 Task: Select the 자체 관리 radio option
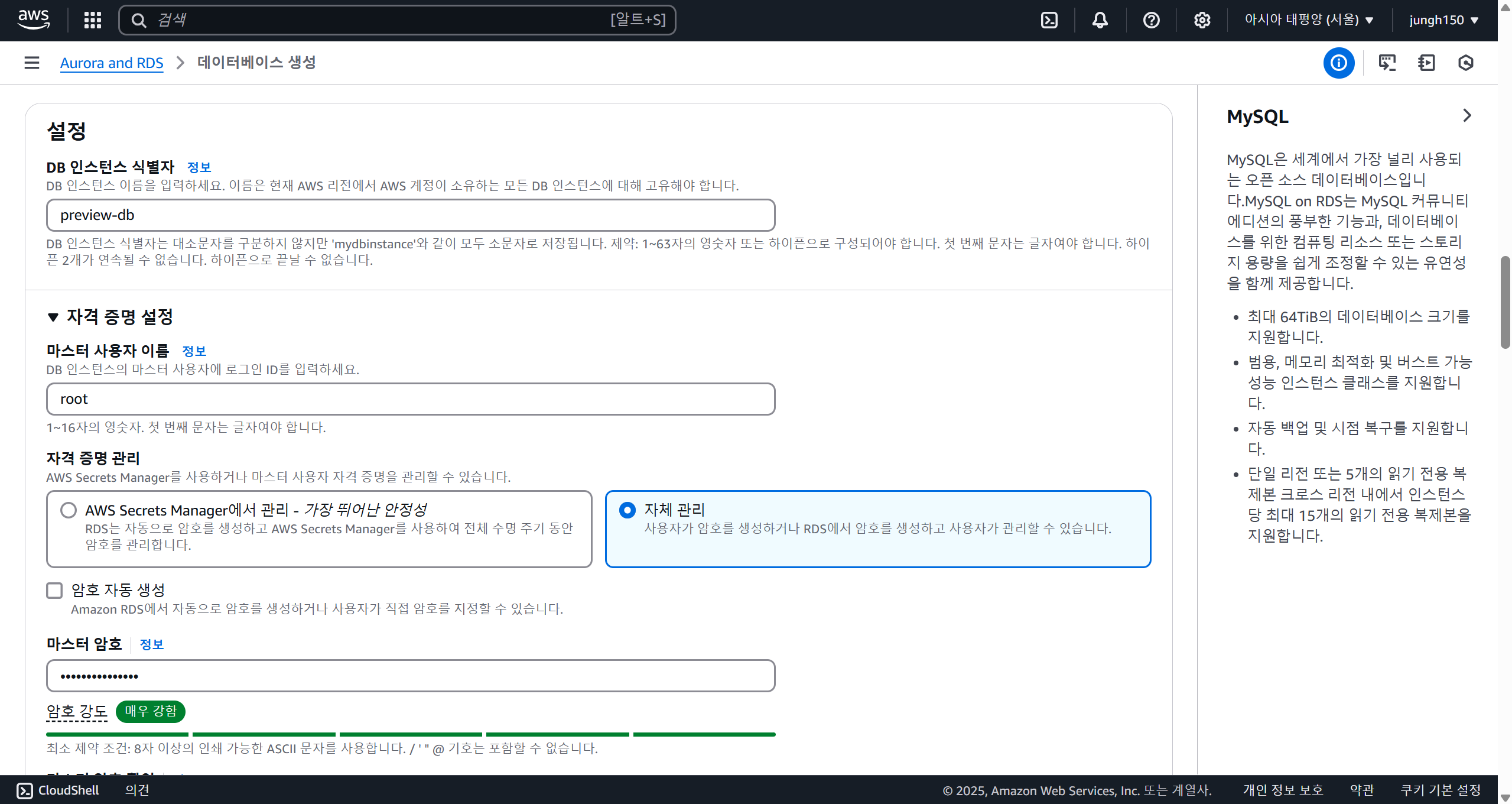pyautogui.click(x=627, y=510)
